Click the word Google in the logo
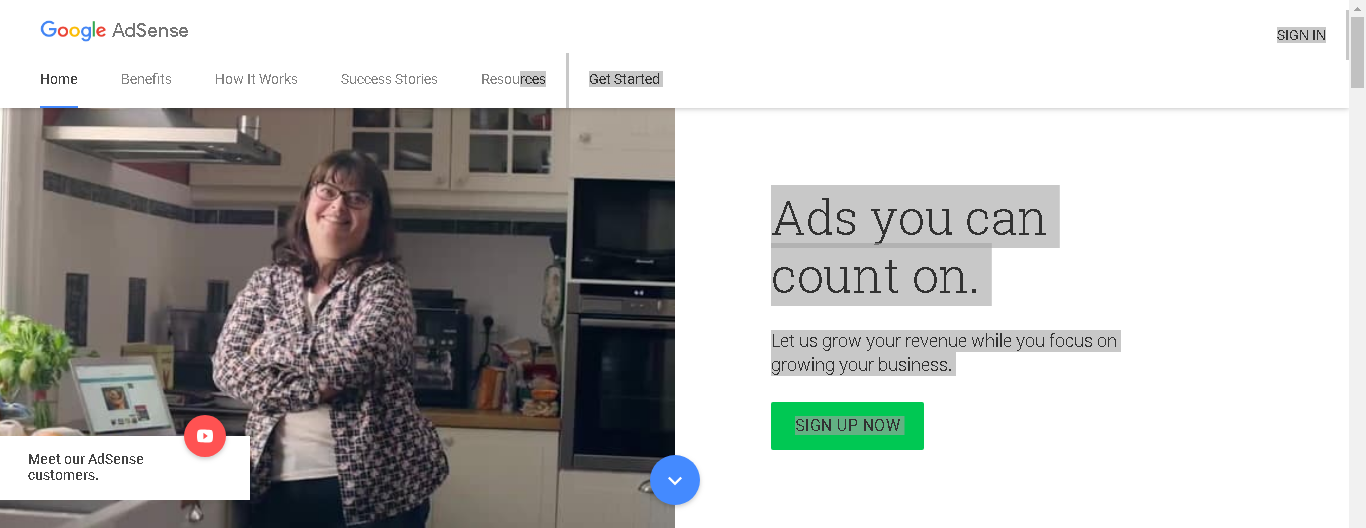This screenshot has width=1366, height=528. coord(73,31)
